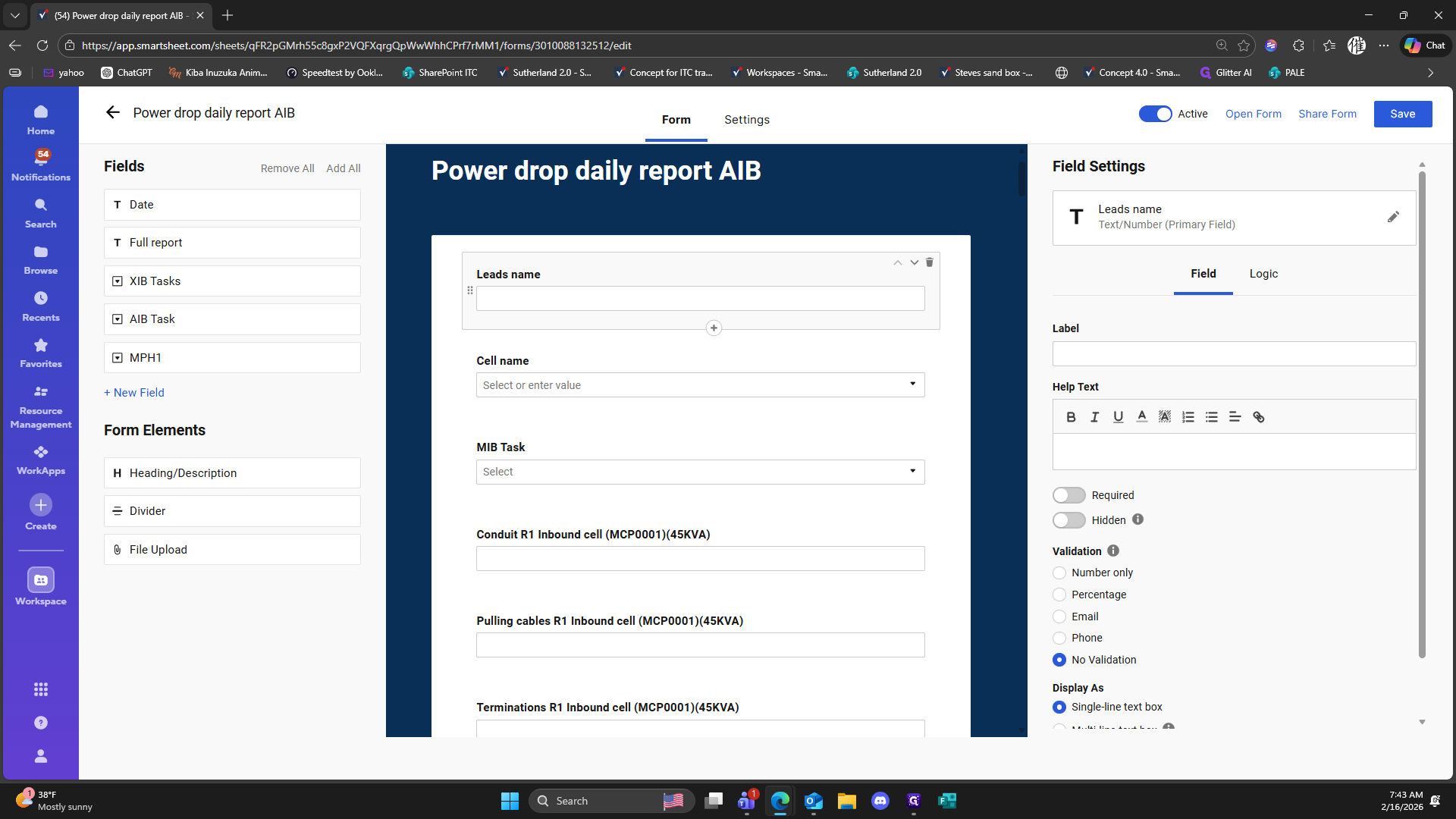Enable the Required toggle

click(1069, 495)
